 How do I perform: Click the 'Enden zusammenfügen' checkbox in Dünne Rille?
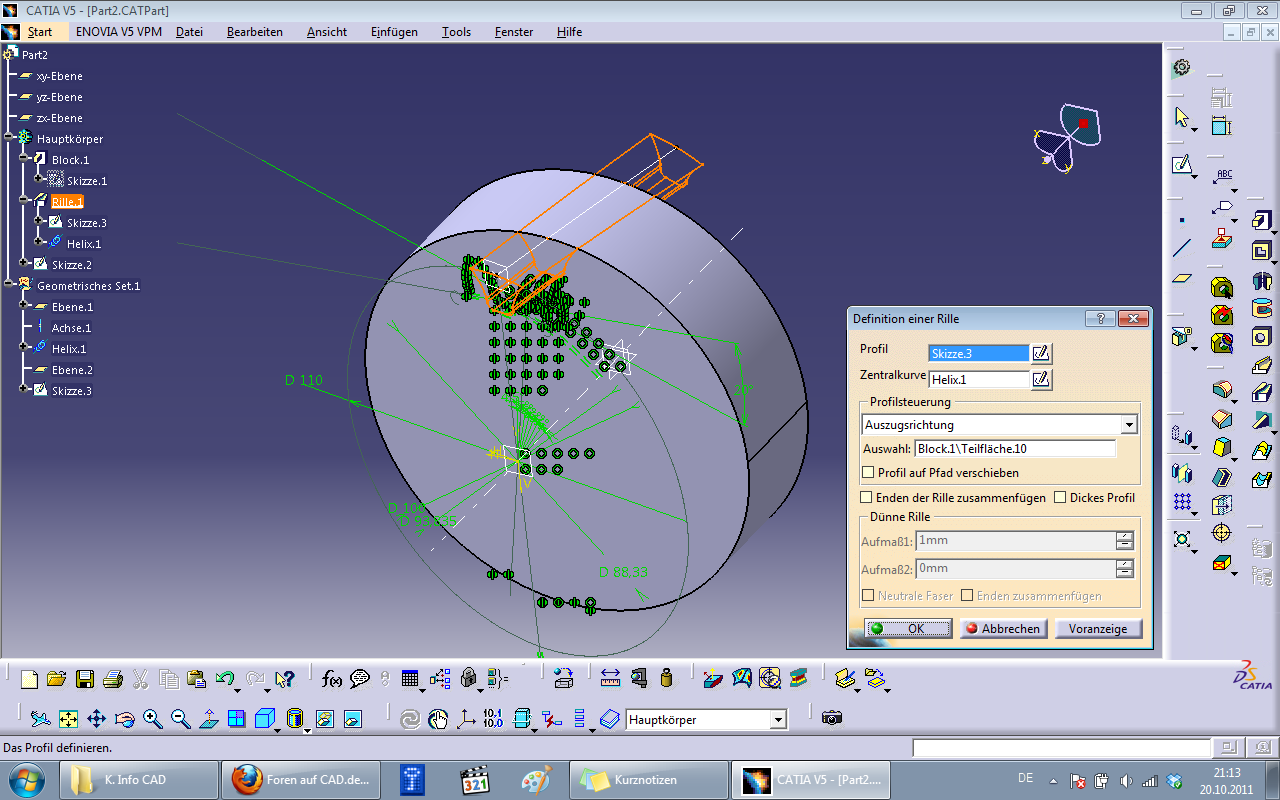point(967,596)
